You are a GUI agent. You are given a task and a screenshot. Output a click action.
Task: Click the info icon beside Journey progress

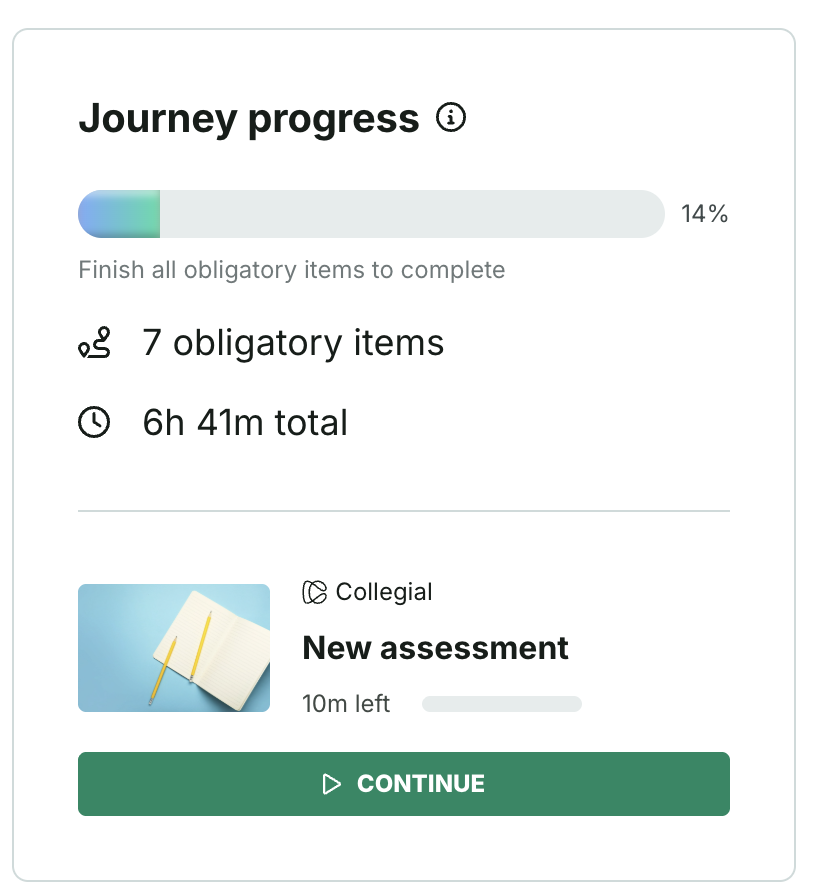tap(451, 118)
